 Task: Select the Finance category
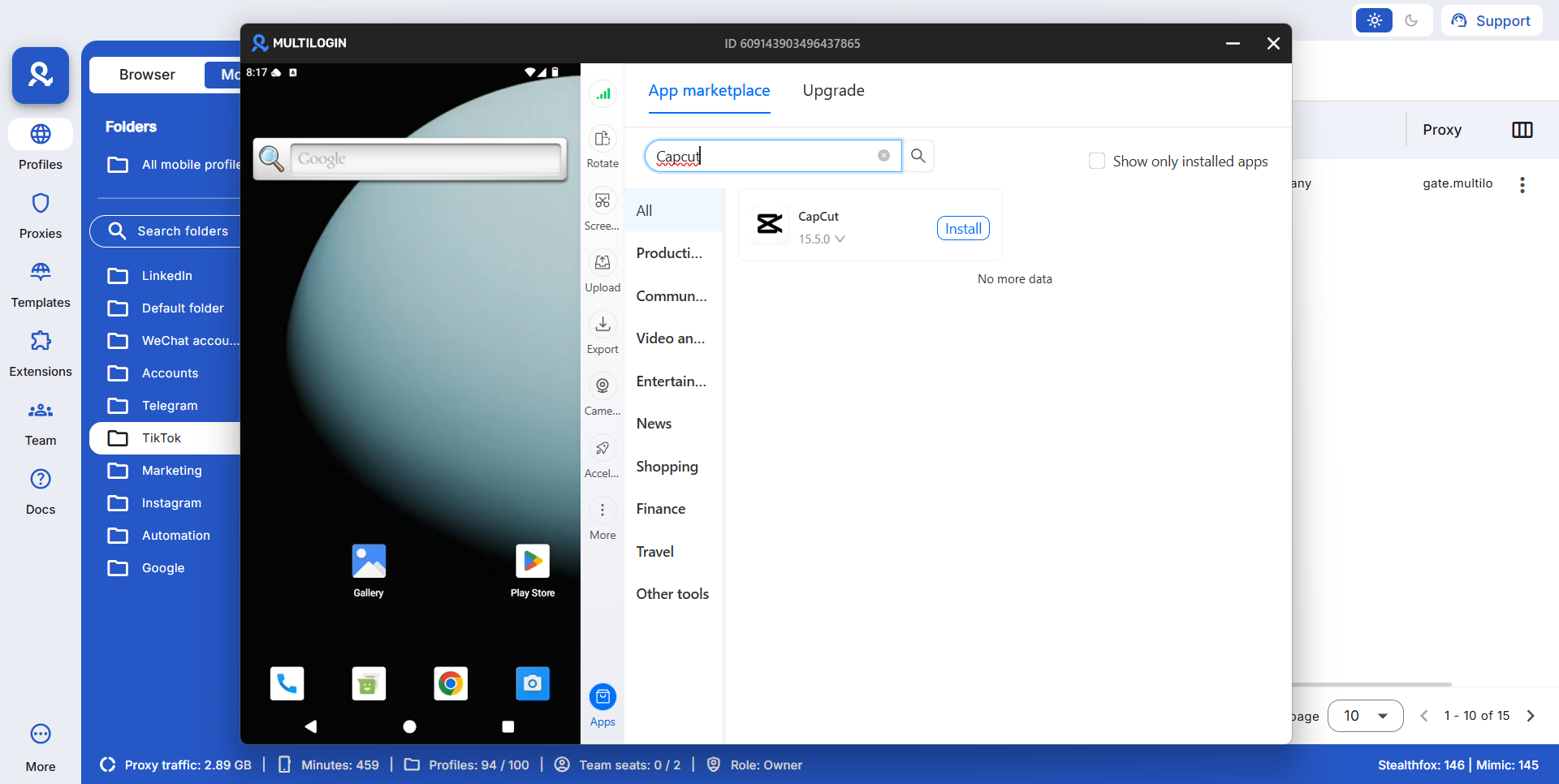[661, 509]
